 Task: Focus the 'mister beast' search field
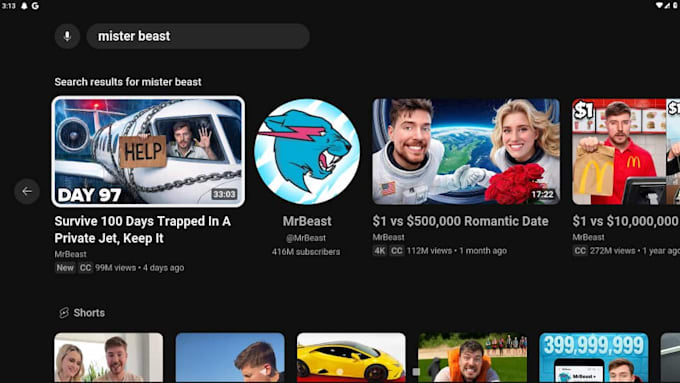tap(198, 36)
